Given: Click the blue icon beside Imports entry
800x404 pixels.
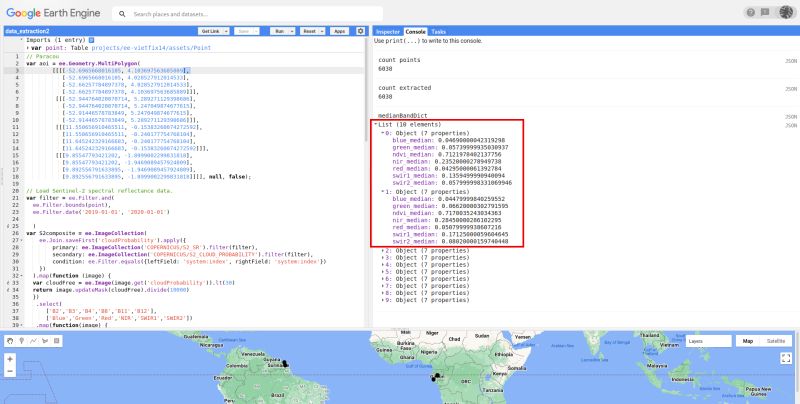Looking at the screenshot, I should click(91, 40).
